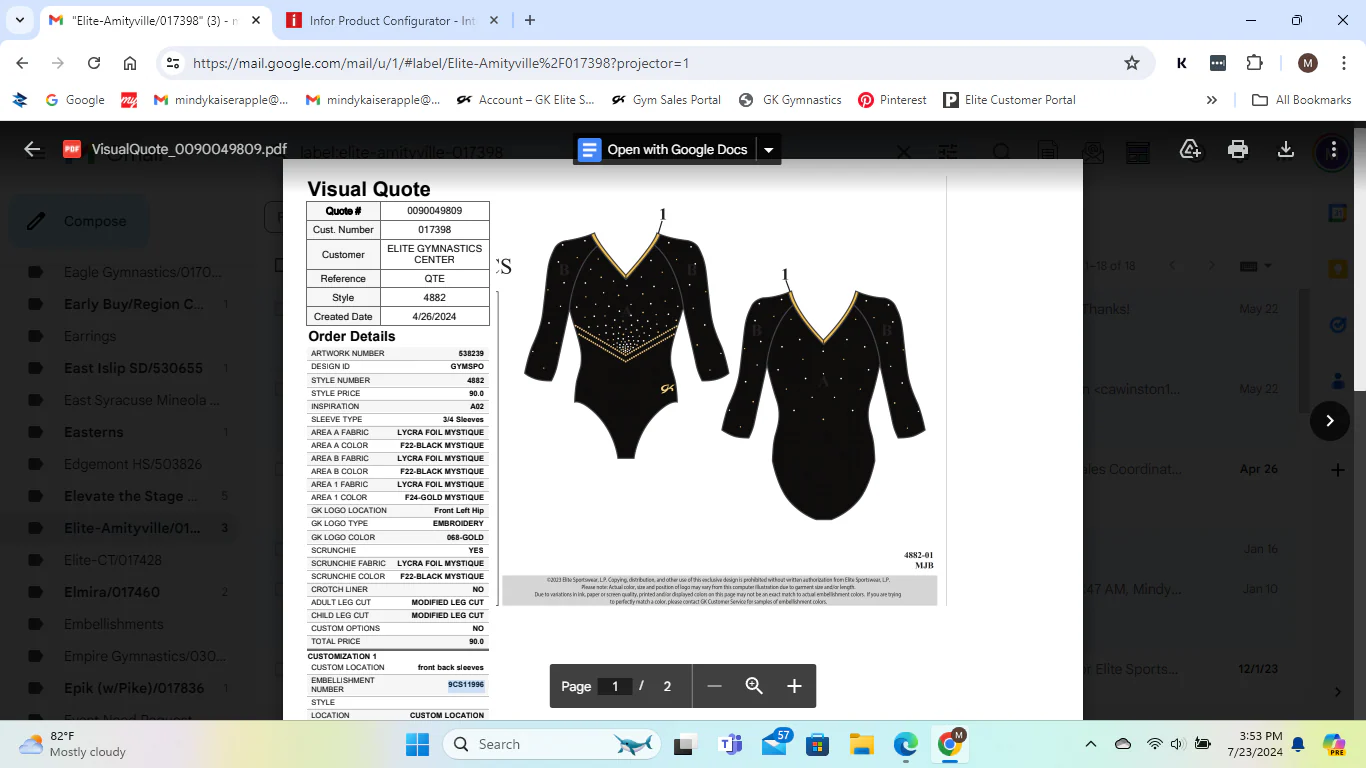Image resolution: width=1366 pixels, height=768 pixels.
Task: Select highlighted embellishment number 9CS11996
Action: pyautogui.click(x=466, y=685)
